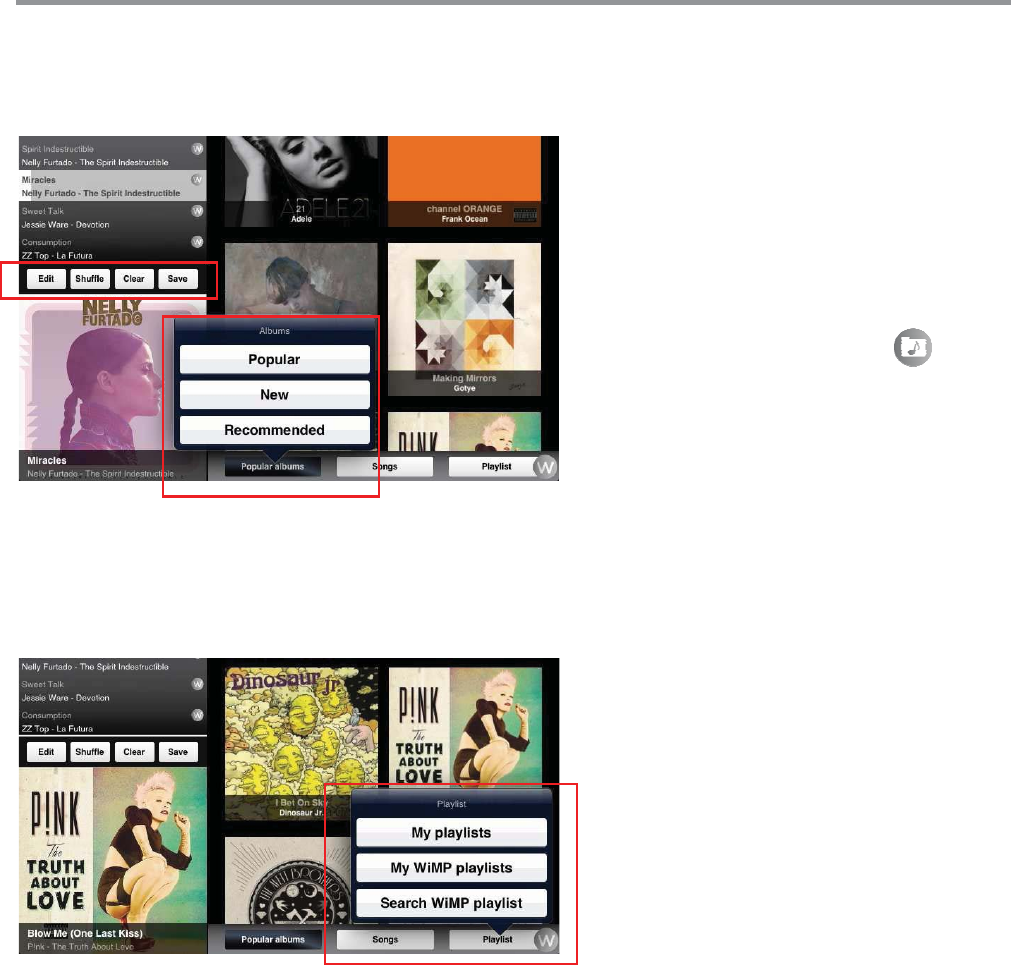
Task: Select New in the Albums popup
Action: [274, 395]
